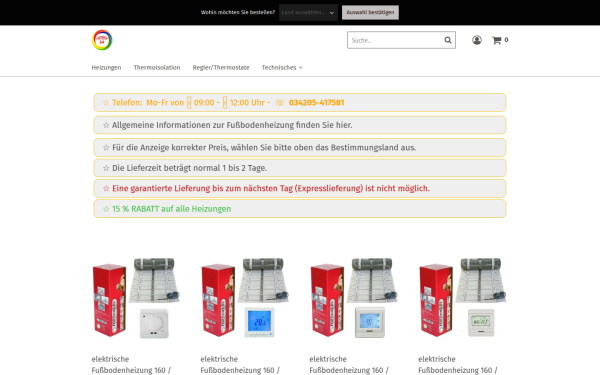600x375 pixels.
Task: Open the third 'elektrische Fußbodenheizung 160' product title
Action: (349, 365)
